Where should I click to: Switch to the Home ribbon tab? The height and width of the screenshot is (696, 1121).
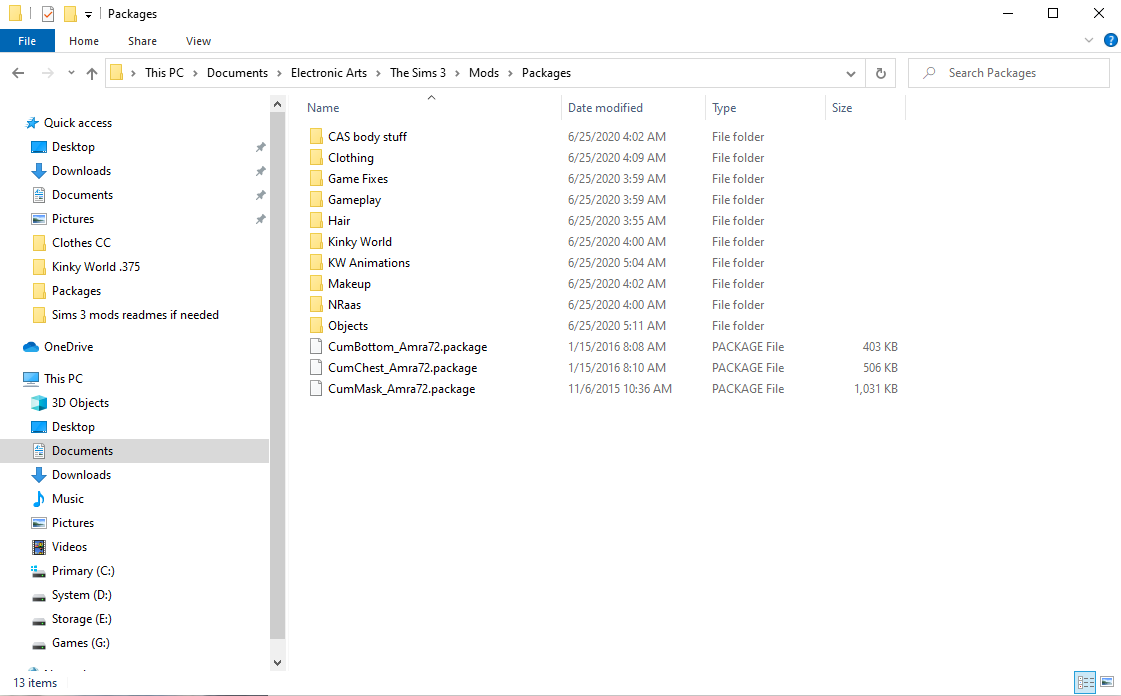[x=84, y=41]
